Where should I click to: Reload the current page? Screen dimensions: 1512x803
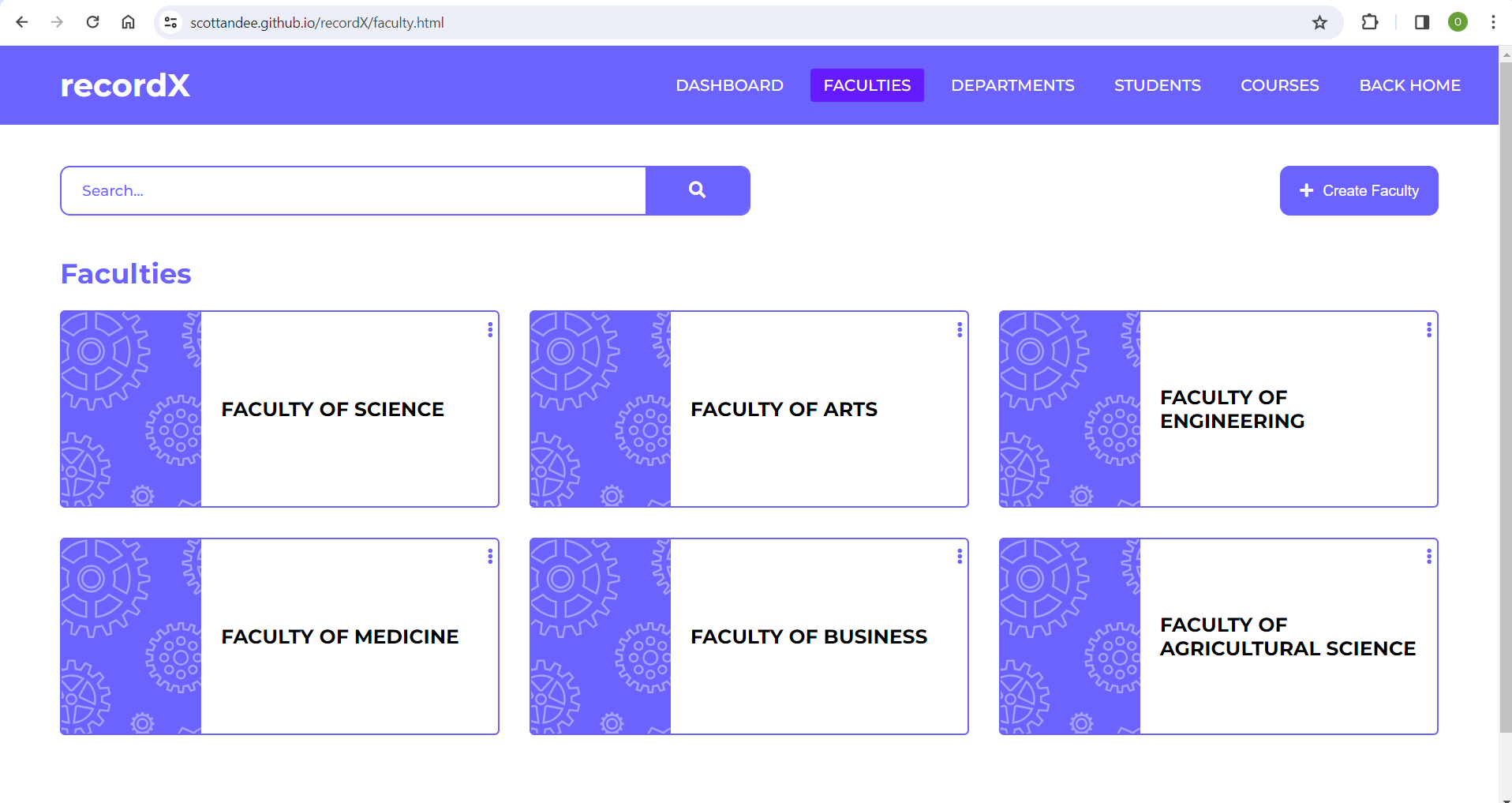(92, 22)
